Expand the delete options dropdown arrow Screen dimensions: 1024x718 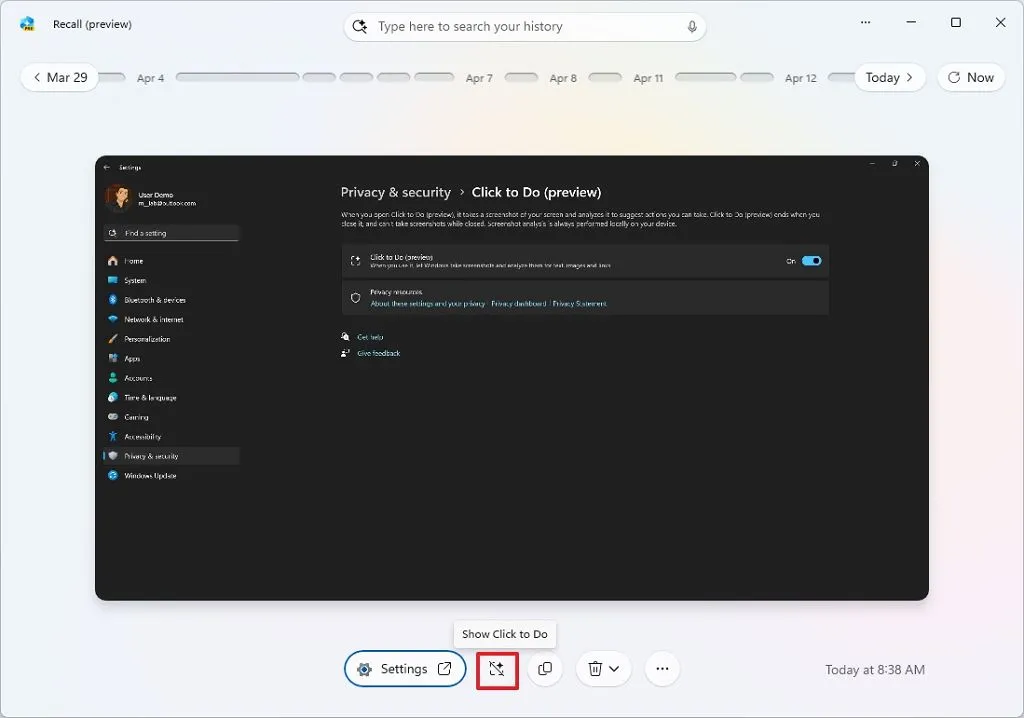click(x=615, y=669)
